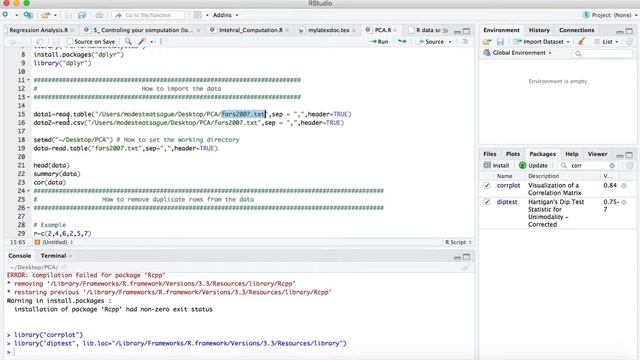
Task: Open the Source button dropdown arrow
Action: 450,42
